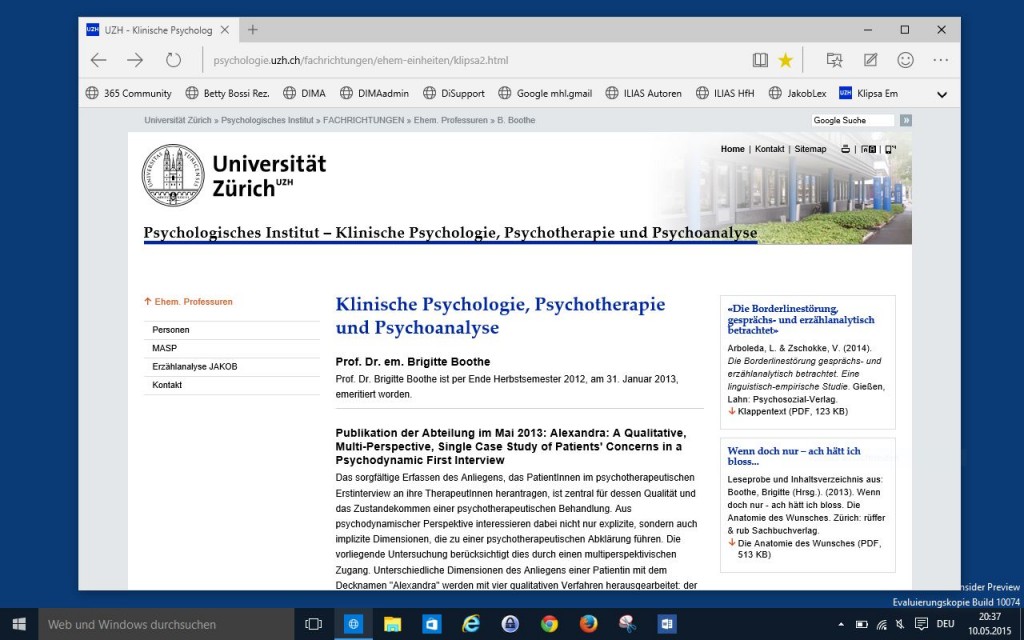The width and height of the screenshot is (1024, 640).
Task: Open Task View on the taskbar
Action: [313, 624]
